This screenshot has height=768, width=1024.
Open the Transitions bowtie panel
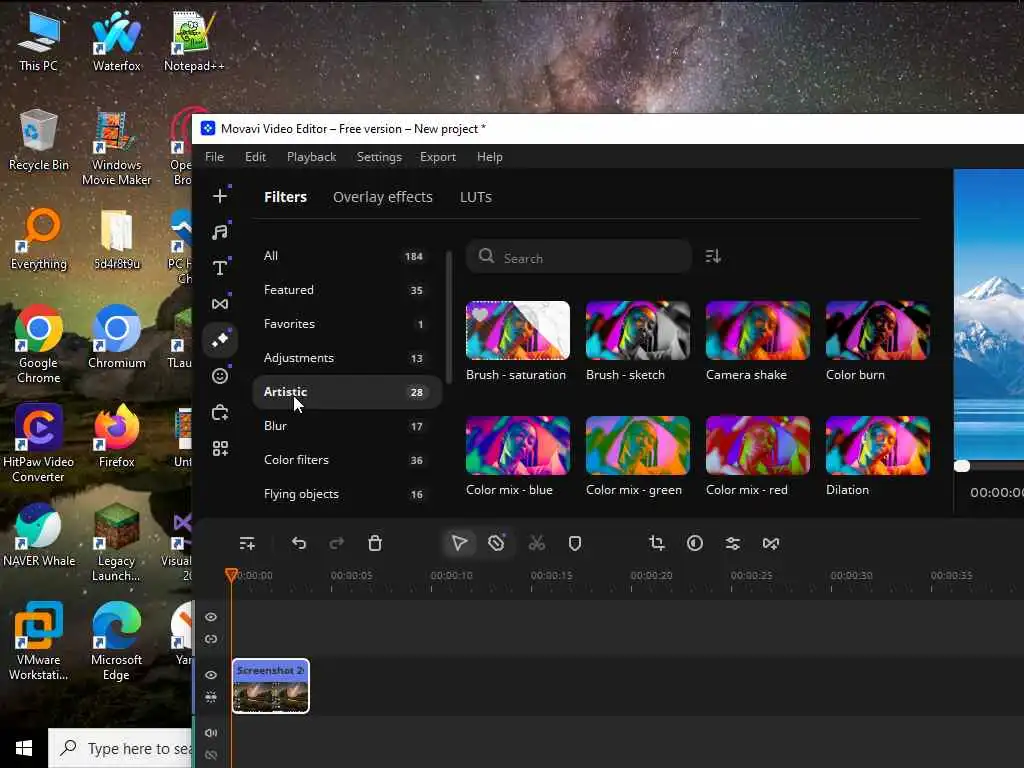click(x=220, y=304)
